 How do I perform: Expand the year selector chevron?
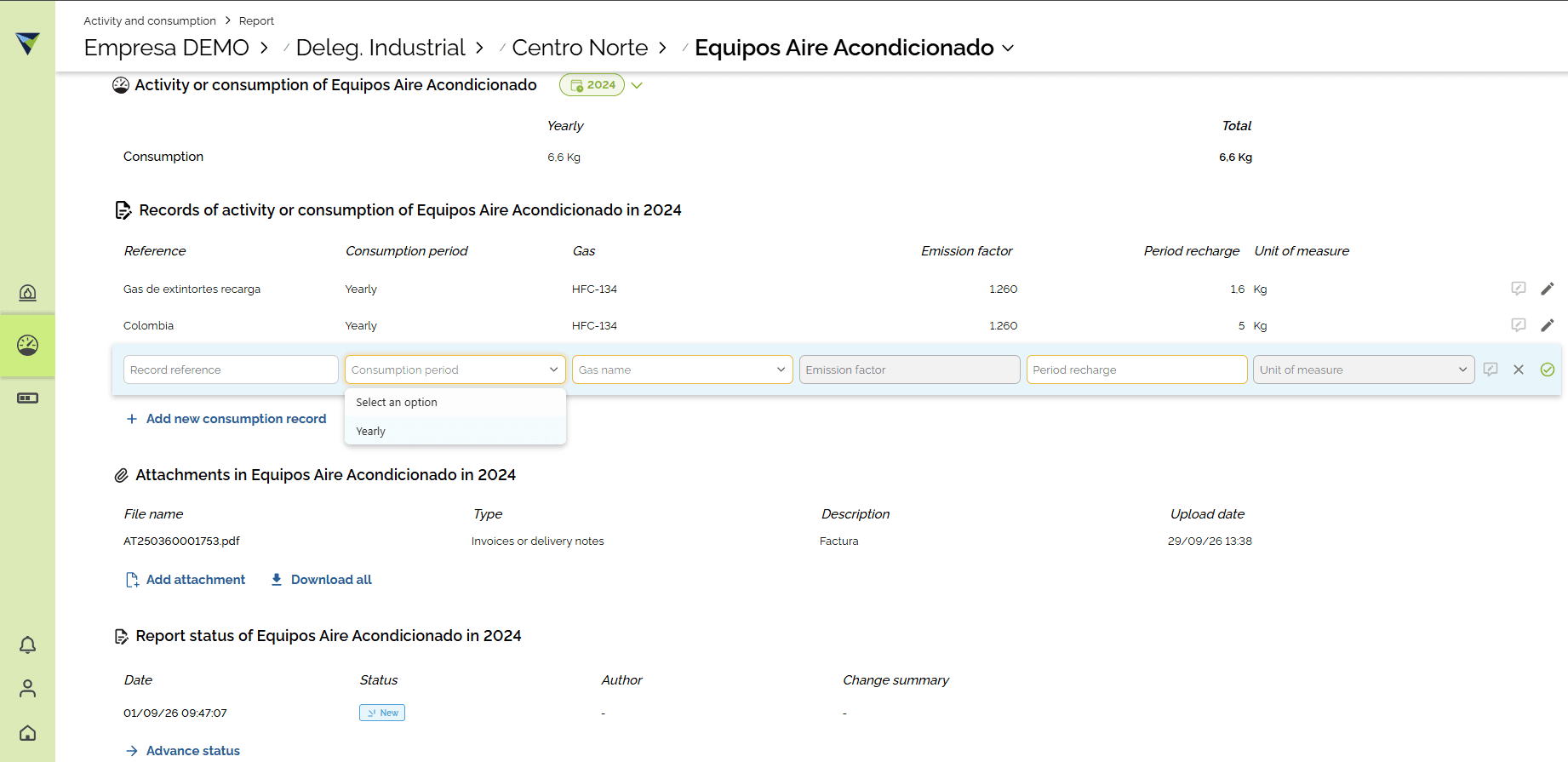pos(637,85)
